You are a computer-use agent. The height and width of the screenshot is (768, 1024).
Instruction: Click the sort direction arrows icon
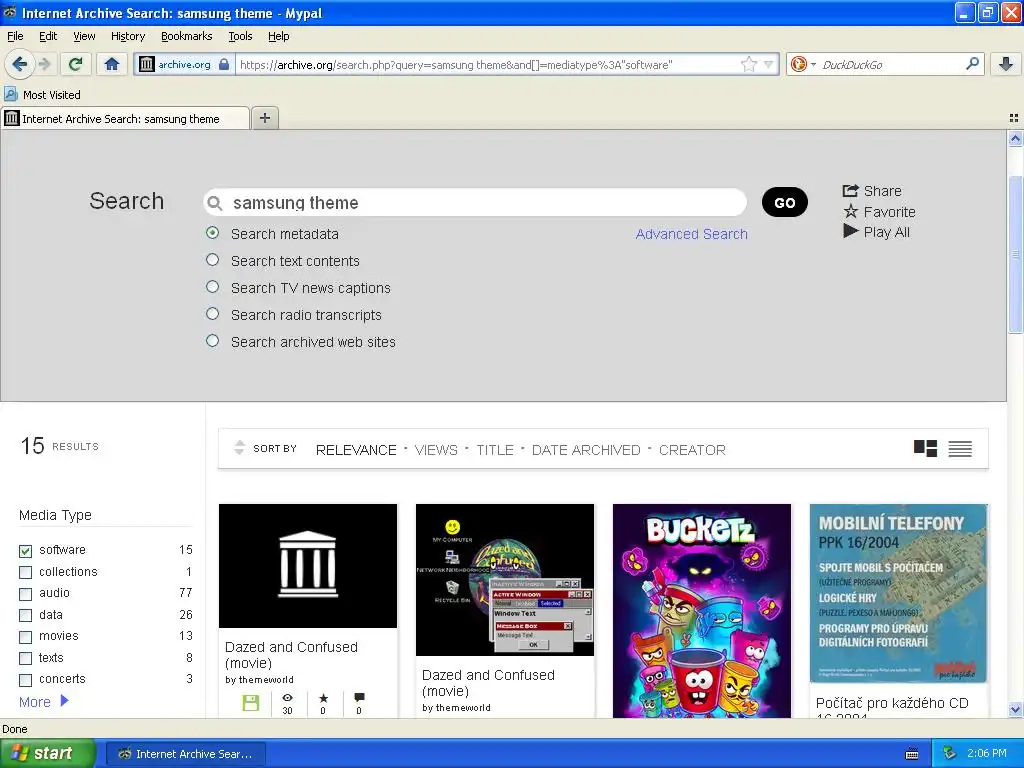pos(239,447)
